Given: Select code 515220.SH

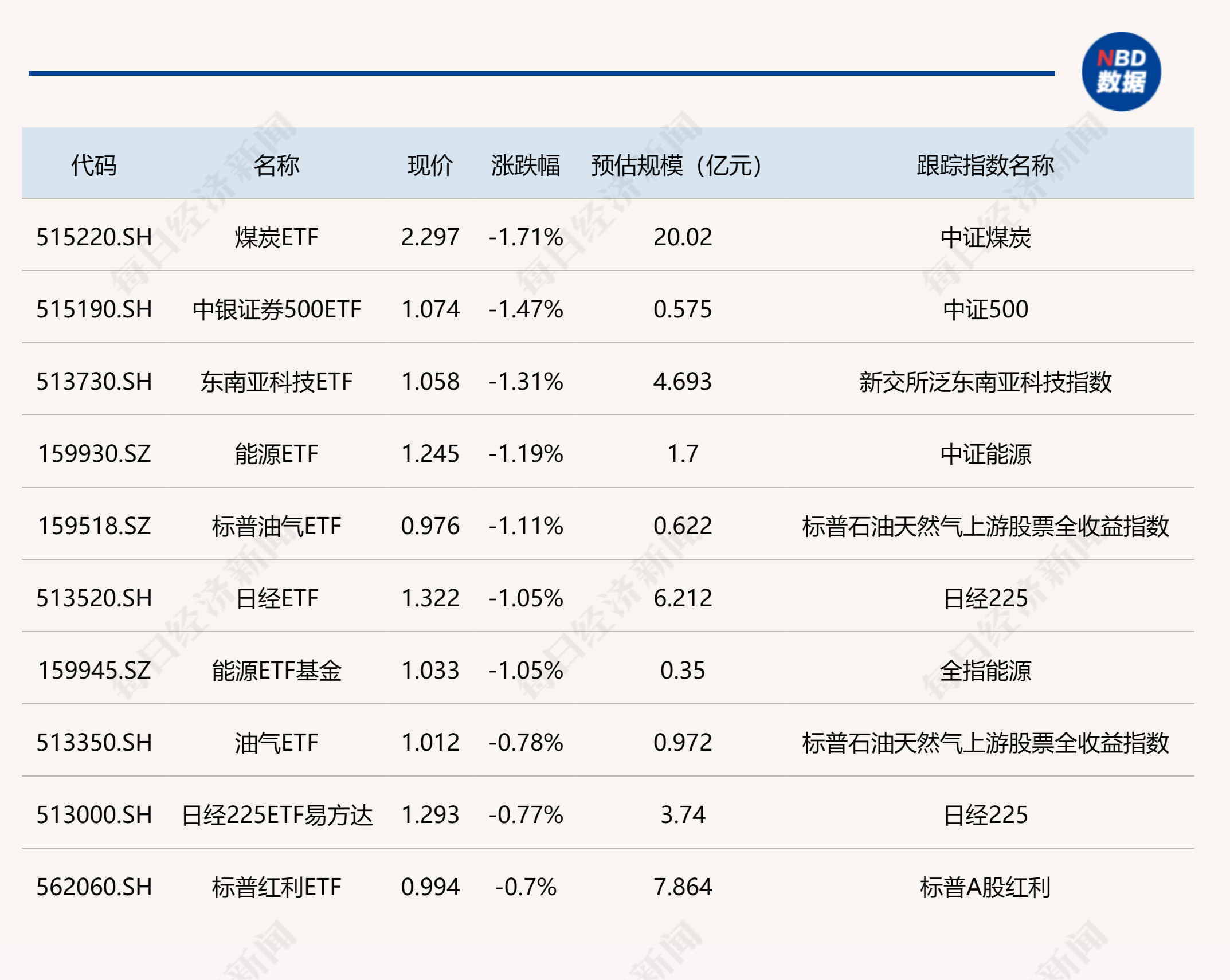Looking at the screenshot, I should 94,237.
